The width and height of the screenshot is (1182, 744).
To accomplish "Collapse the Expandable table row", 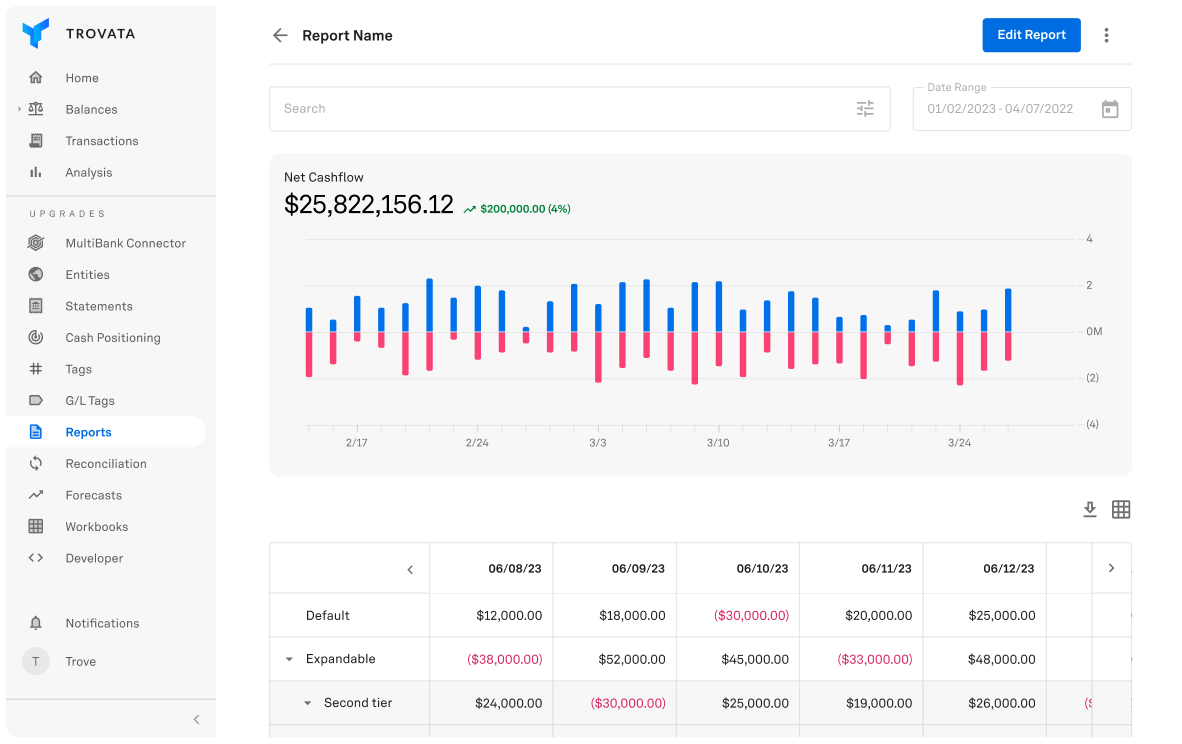I will point(289,659).
